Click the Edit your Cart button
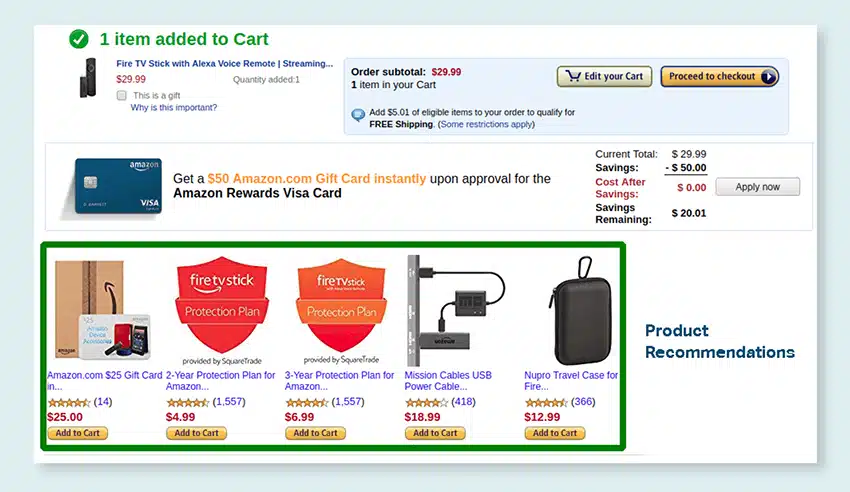 [605, 76]
